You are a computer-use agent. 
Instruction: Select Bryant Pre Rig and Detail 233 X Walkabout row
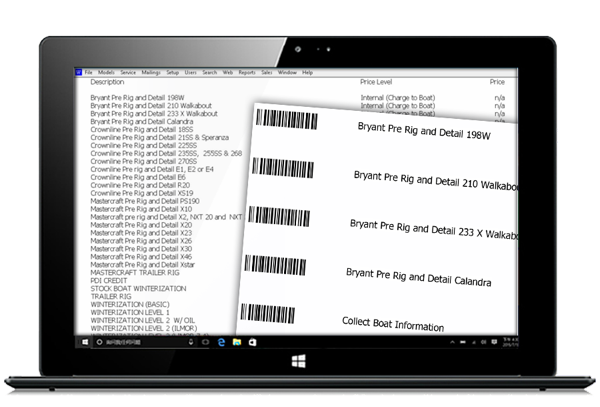click(x=154, y=114)
